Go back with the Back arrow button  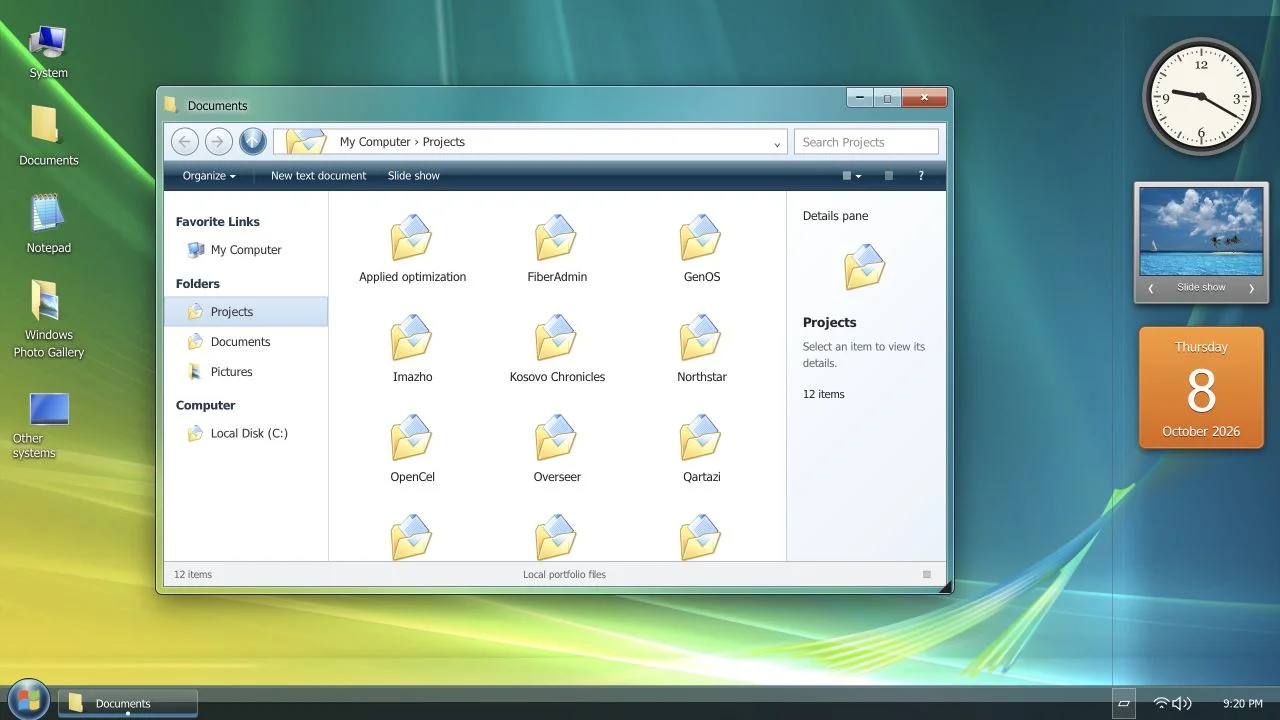(184, 142)
